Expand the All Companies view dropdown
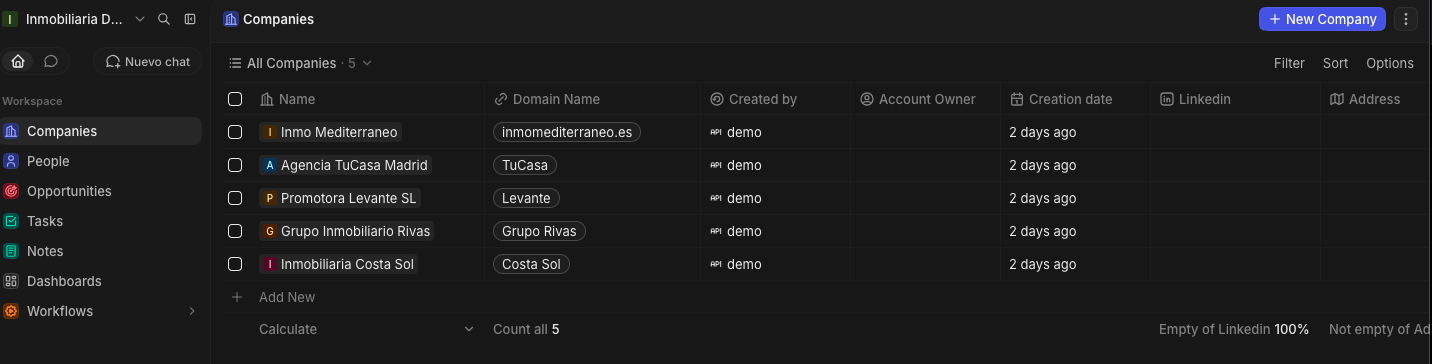Viewport: 1432px width, 364px height. pyautogui.click(x=367, y=63)
